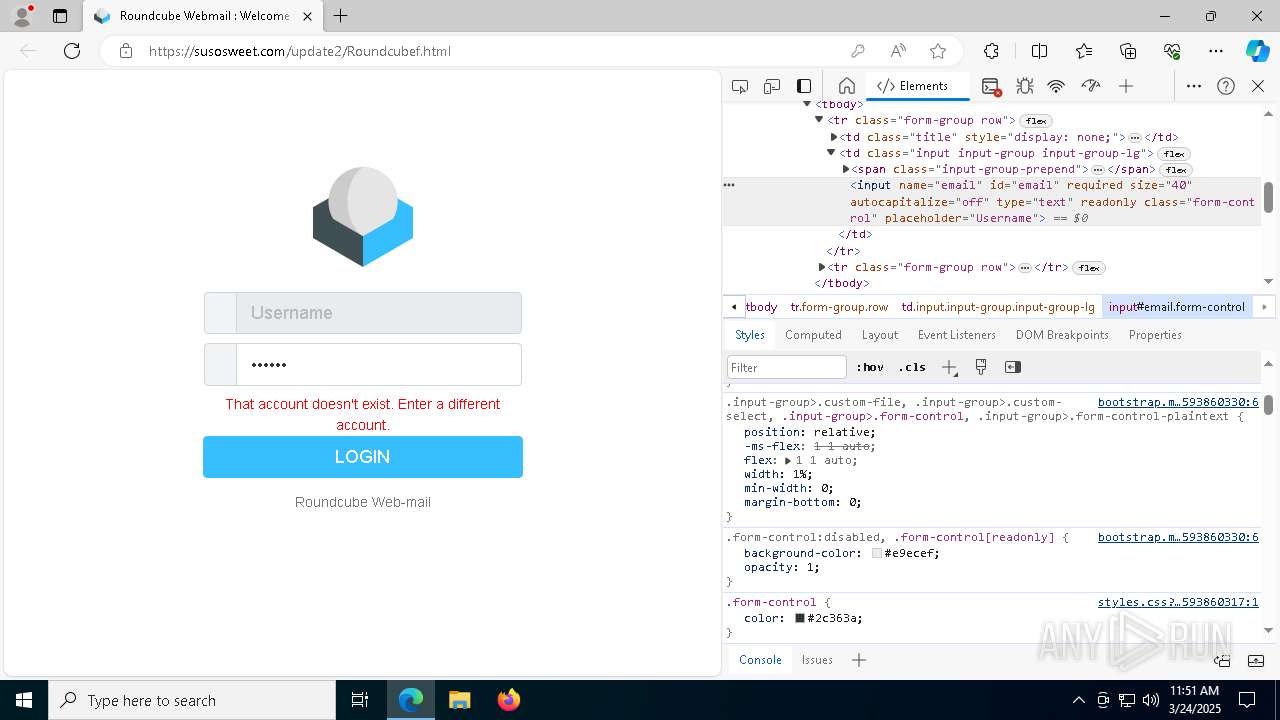The image size is (1280, 720).
Task: Open Customize and control DevTools ellipsis
Action: click(1194, 86)
